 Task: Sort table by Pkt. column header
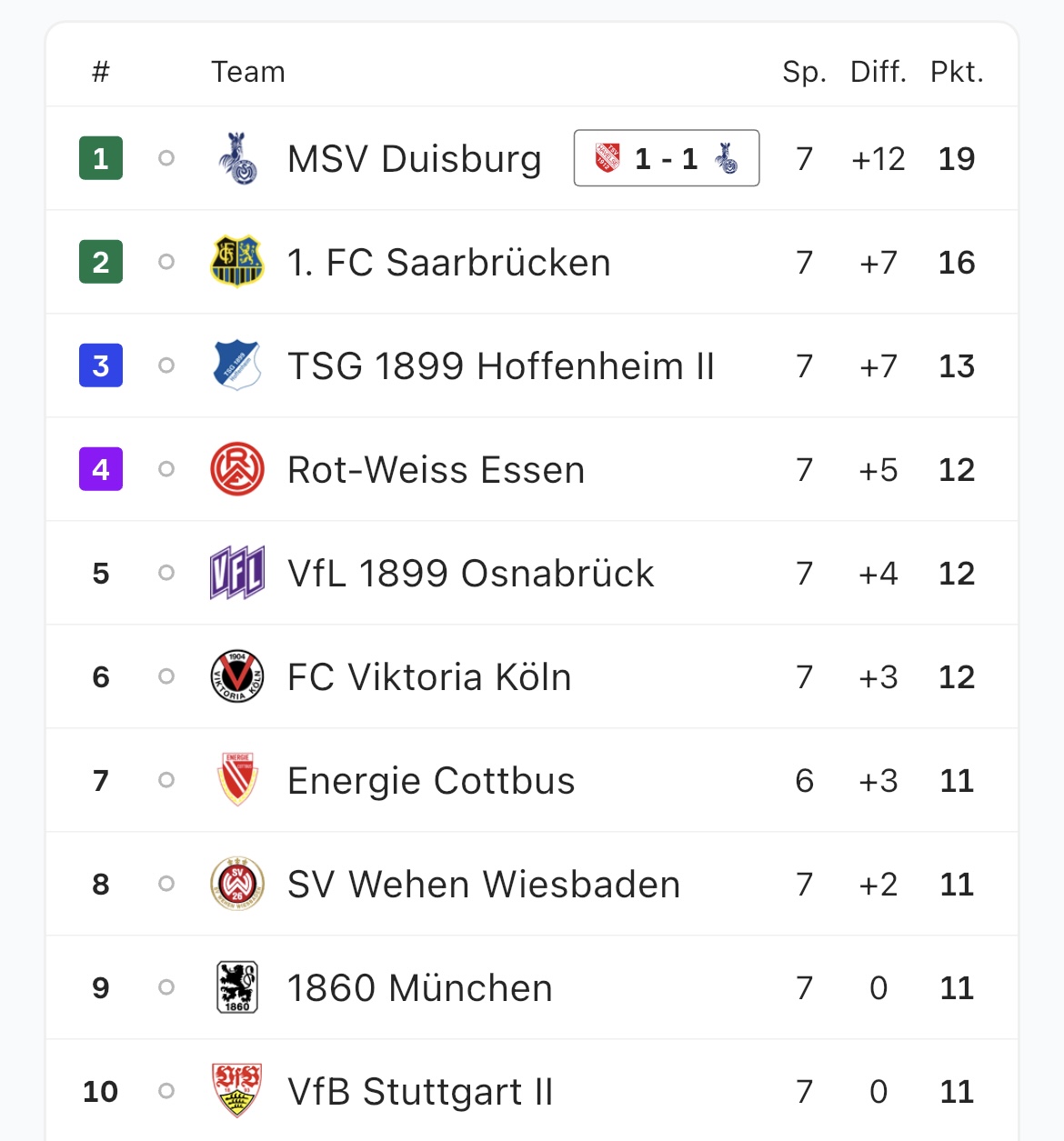click(957, 72)
